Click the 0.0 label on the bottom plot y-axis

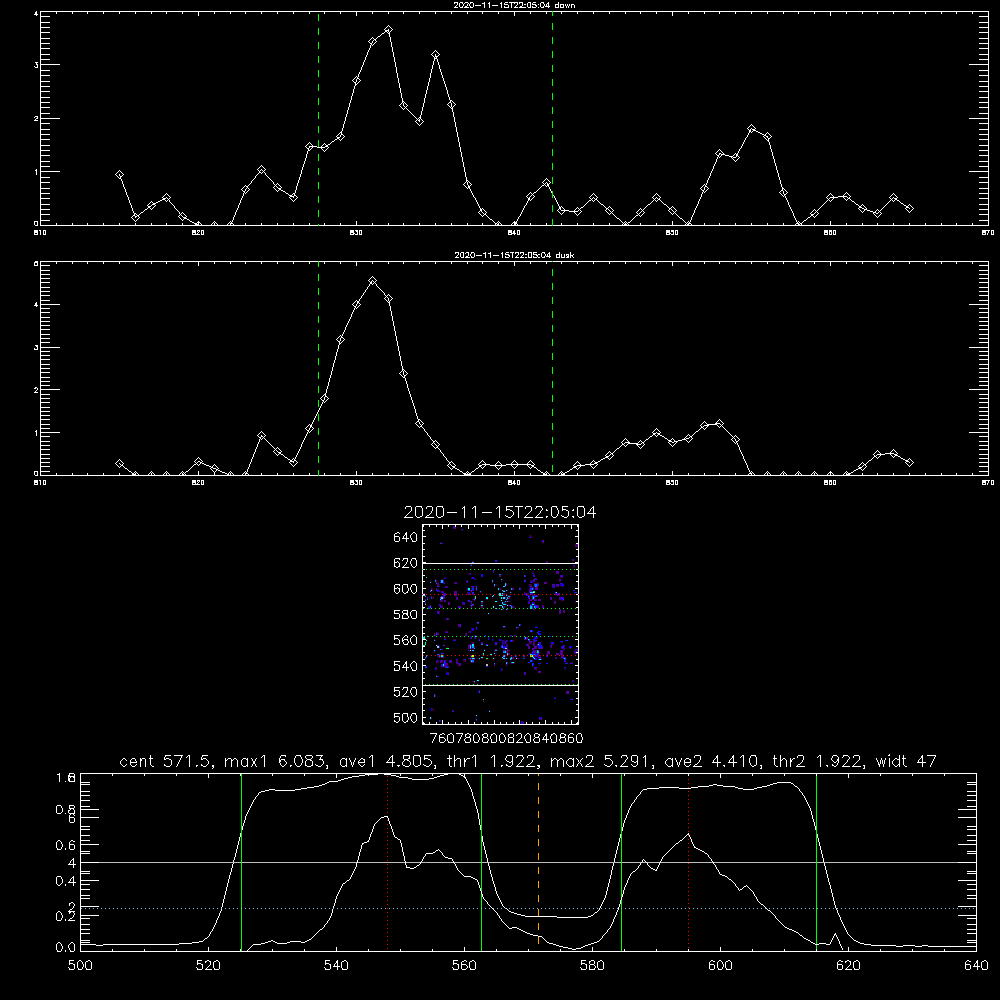tap(66, 948)
